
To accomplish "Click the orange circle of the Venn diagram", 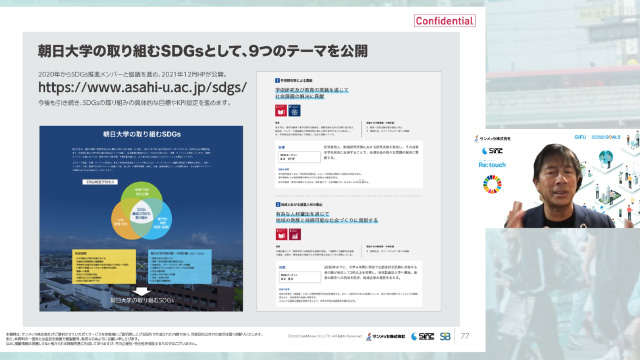I will click(122, 220).
